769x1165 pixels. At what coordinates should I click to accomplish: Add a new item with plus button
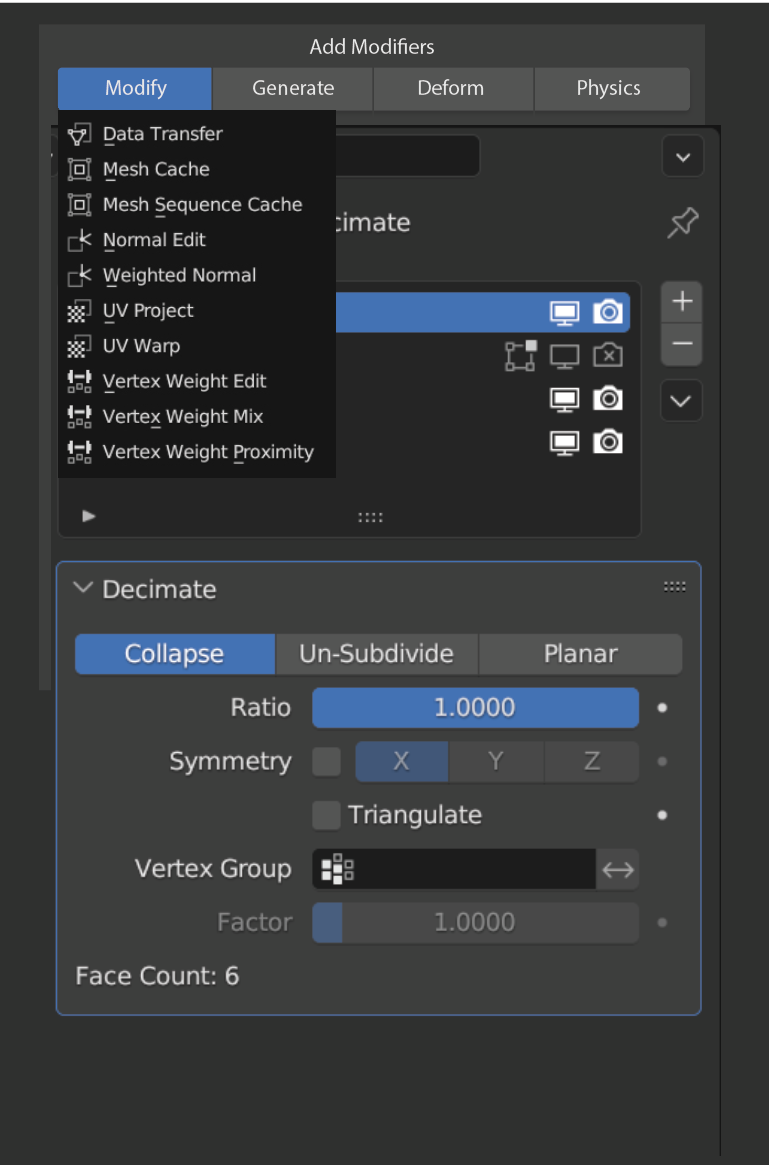click(x=681, y=302)
